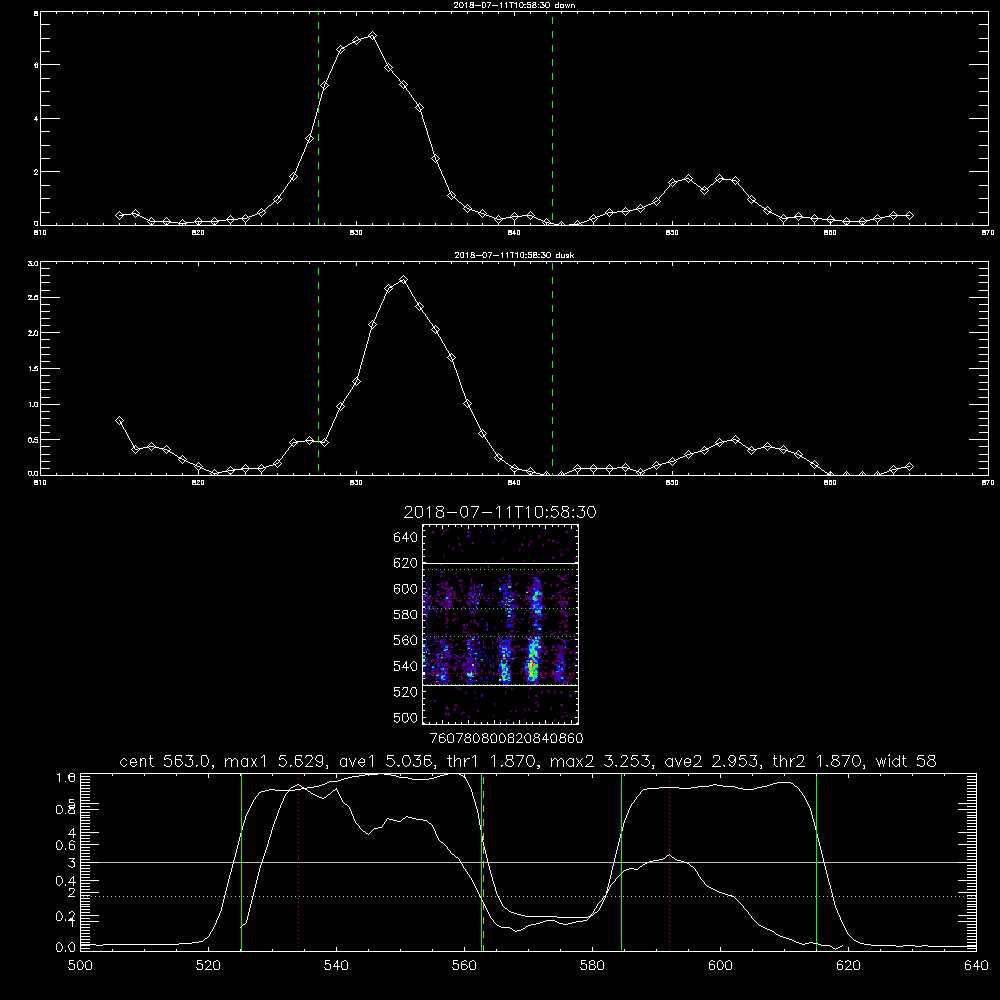The image size is (1000, 1000).
Task: Click the lower white horizontal line on heatmap
Action: [500, 686]
